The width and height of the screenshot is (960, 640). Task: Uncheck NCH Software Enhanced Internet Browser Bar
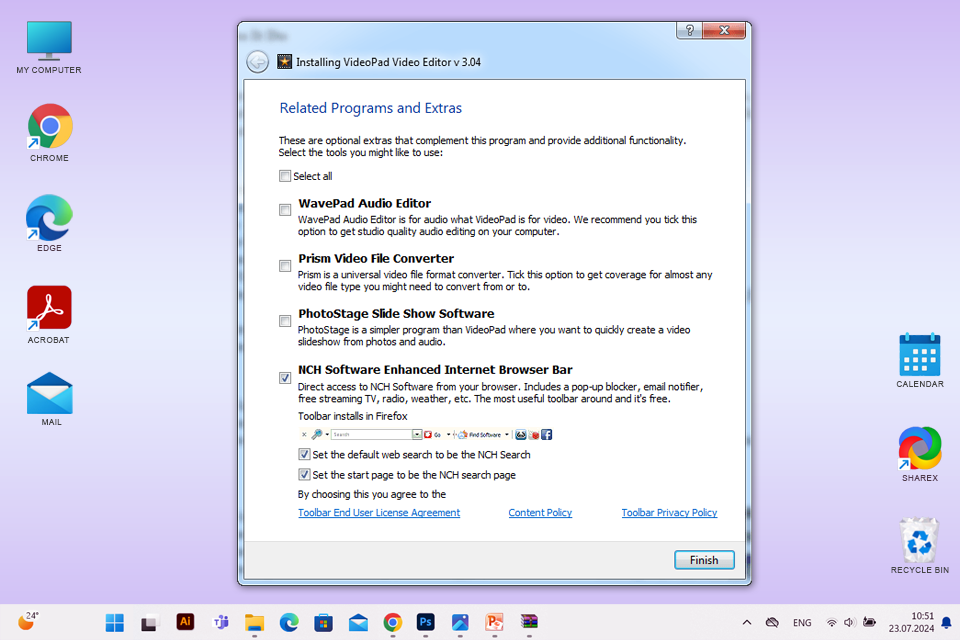tap(285, 378)
